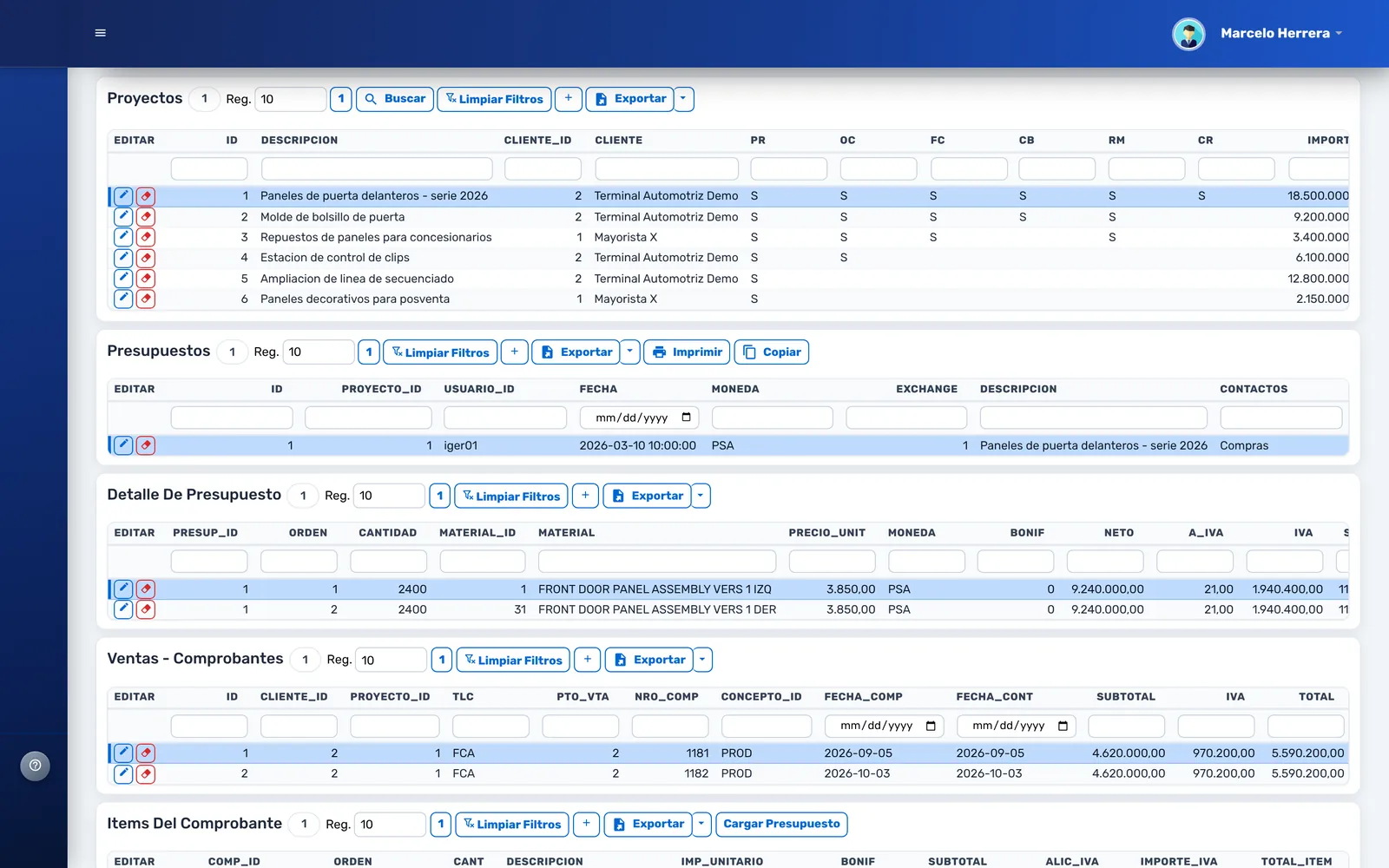Open the Marcelo Herrera user dropdown

(x=1281, y=34)
